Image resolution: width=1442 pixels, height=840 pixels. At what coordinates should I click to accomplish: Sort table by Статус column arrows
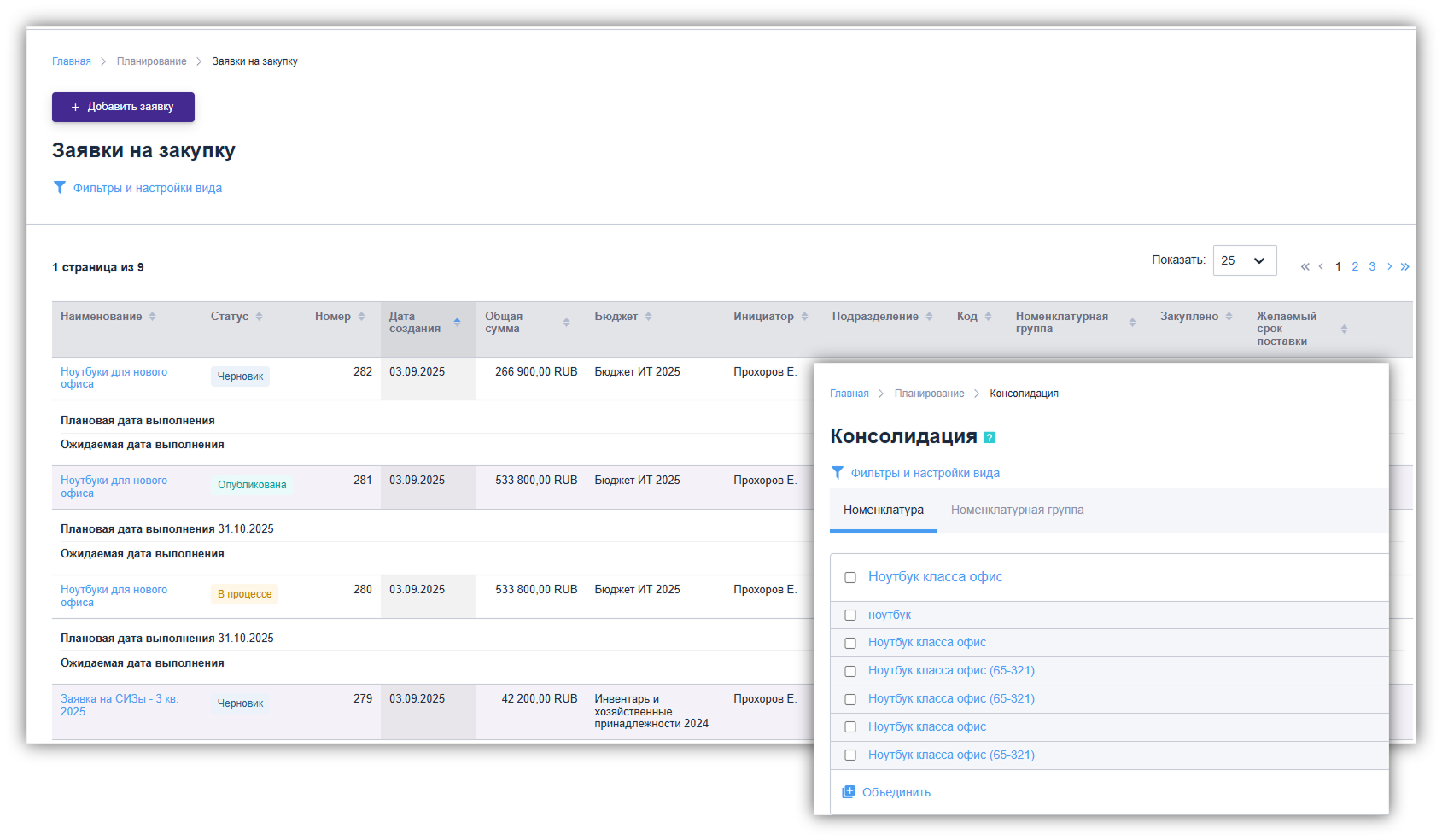click(259, 317)
